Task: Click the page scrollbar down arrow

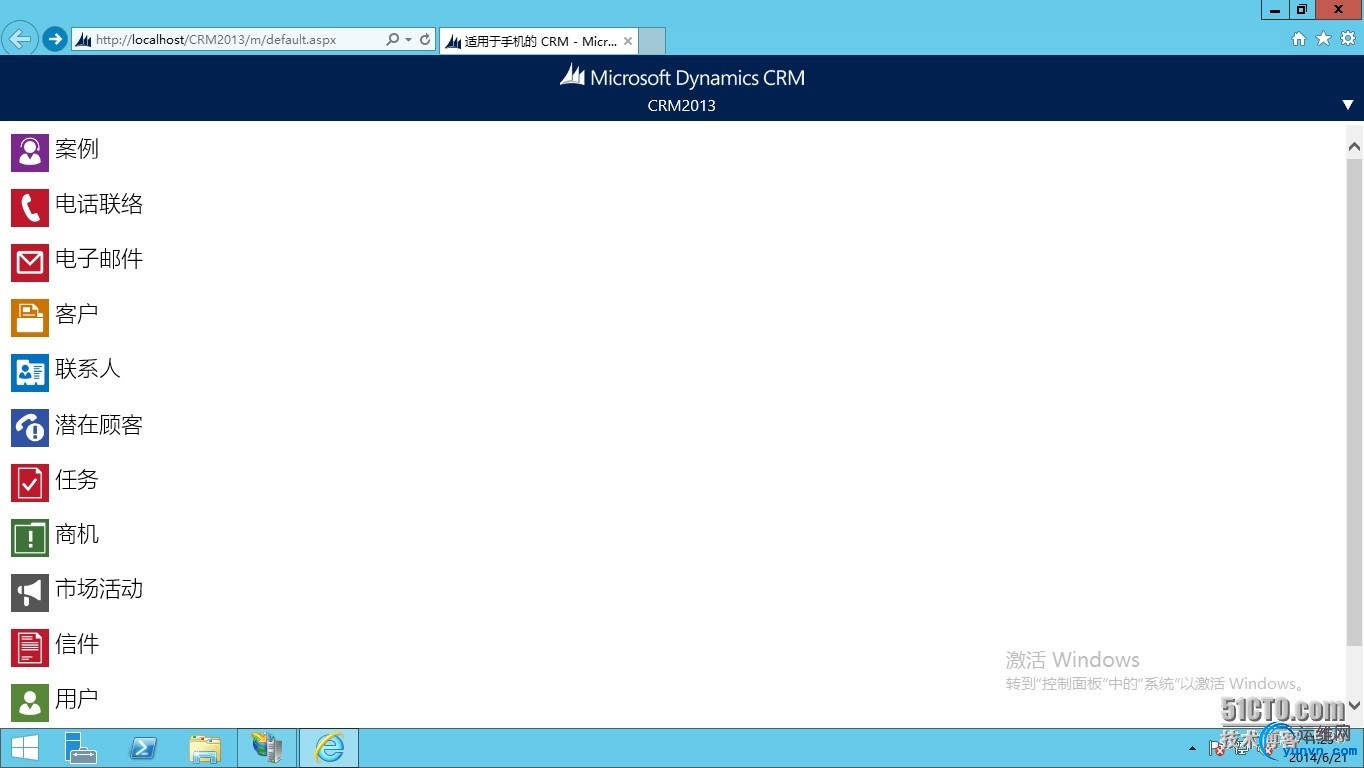Action: 1355,705
